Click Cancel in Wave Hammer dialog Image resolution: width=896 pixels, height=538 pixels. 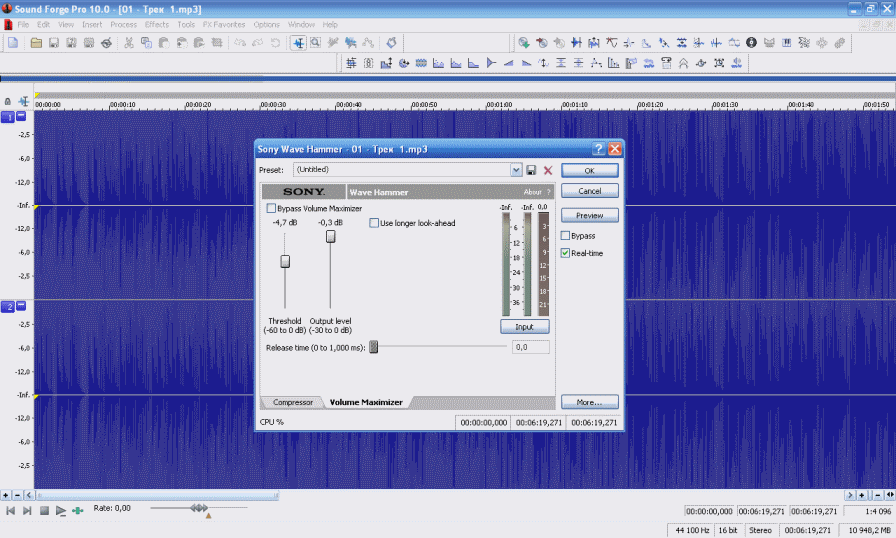tap(589, 191)
